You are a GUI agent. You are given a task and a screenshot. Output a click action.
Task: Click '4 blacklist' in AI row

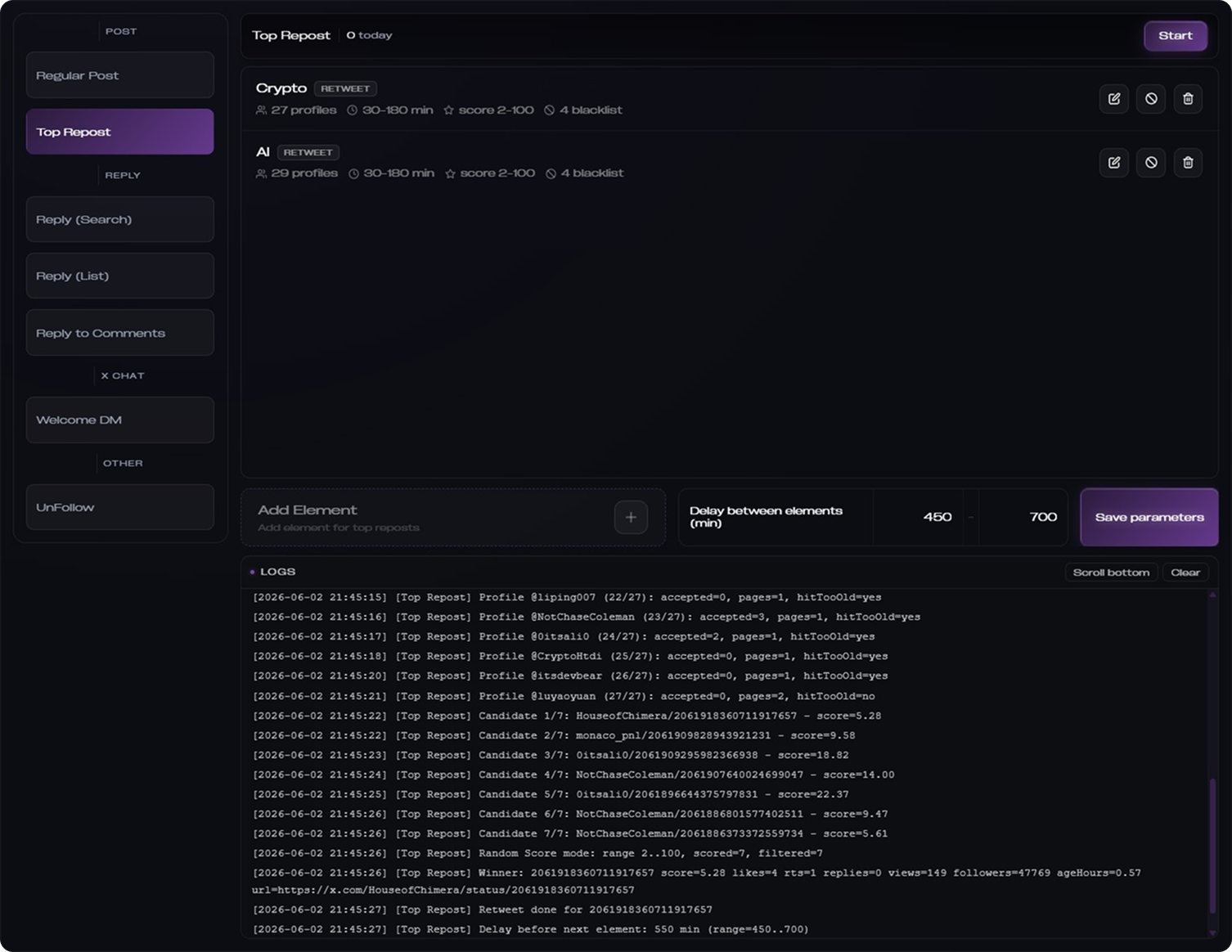584,173
